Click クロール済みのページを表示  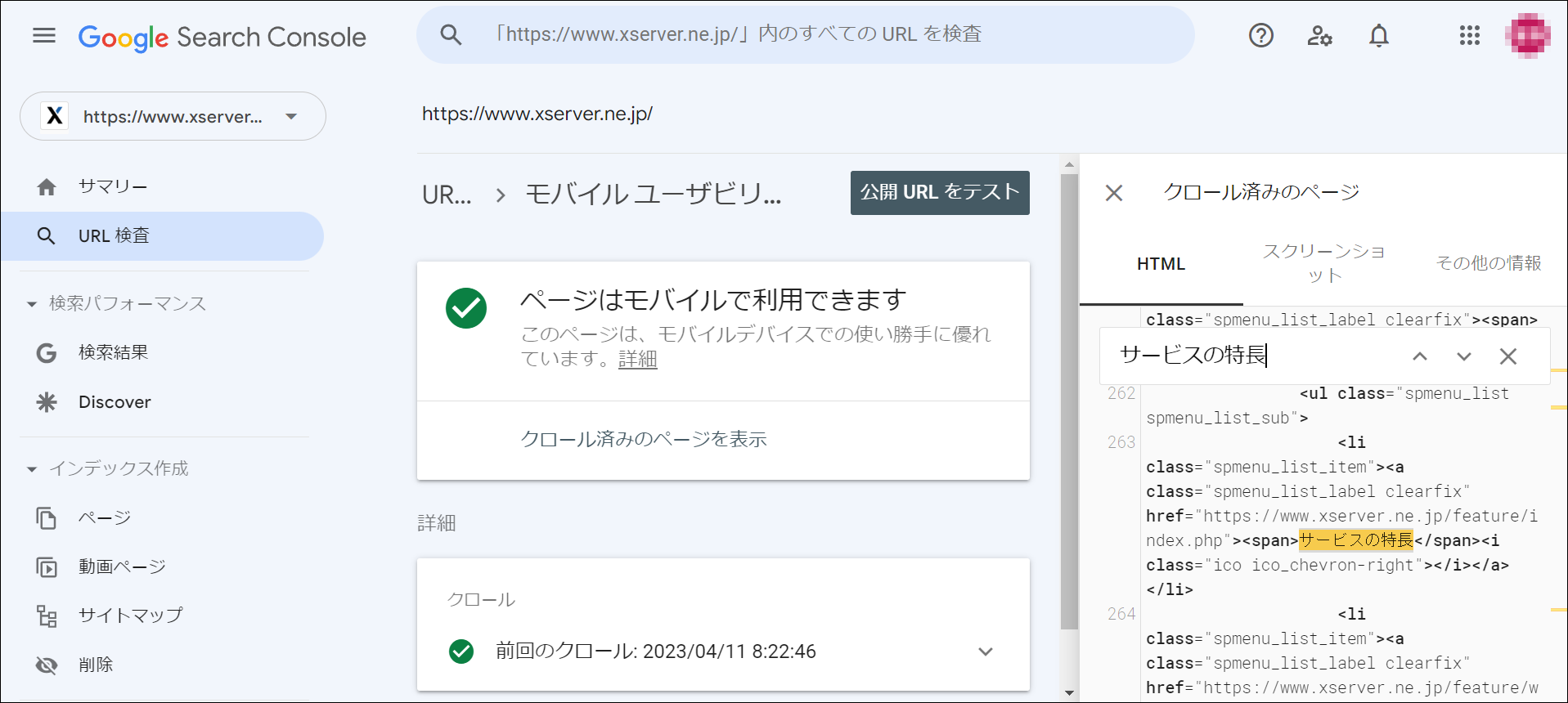click(x=644, y=440)
